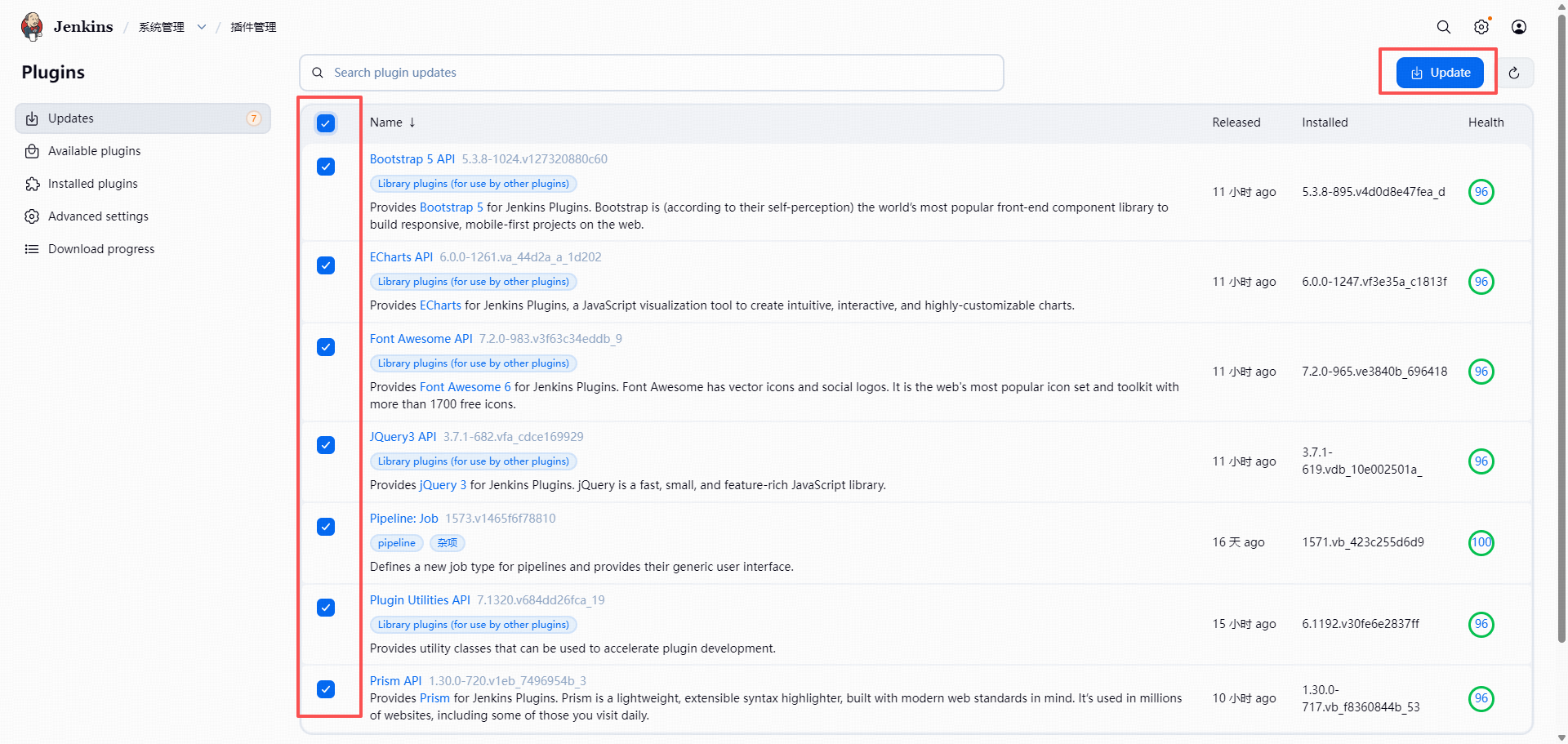Click the Health column header

coord(1486,123)
